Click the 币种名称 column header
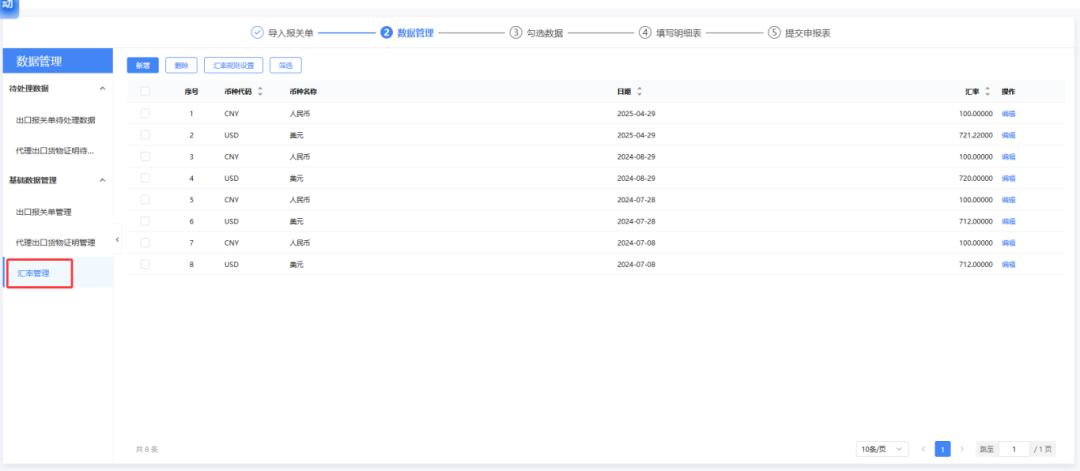Image resolution: width=1080 pixels, height=471 pixels. pos(303,92)
